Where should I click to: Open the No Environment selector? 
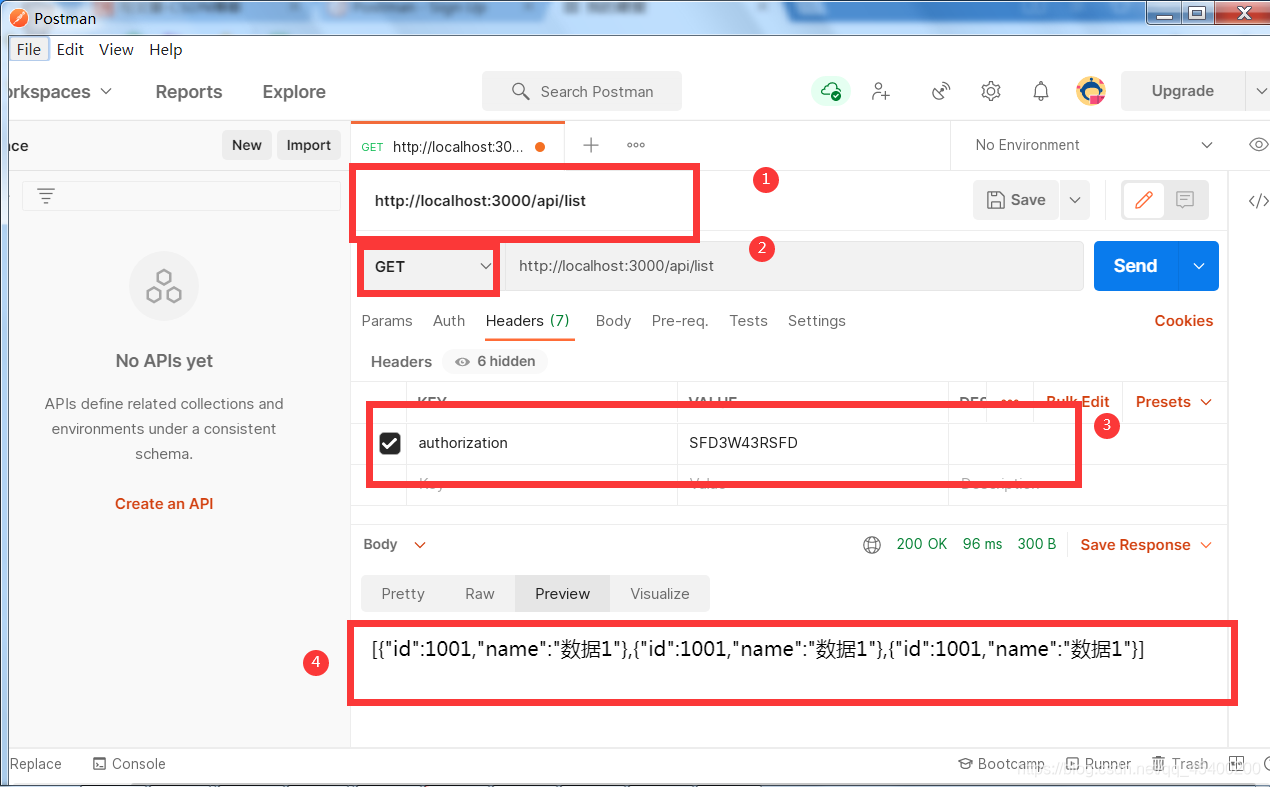(x=1094, y=145)
